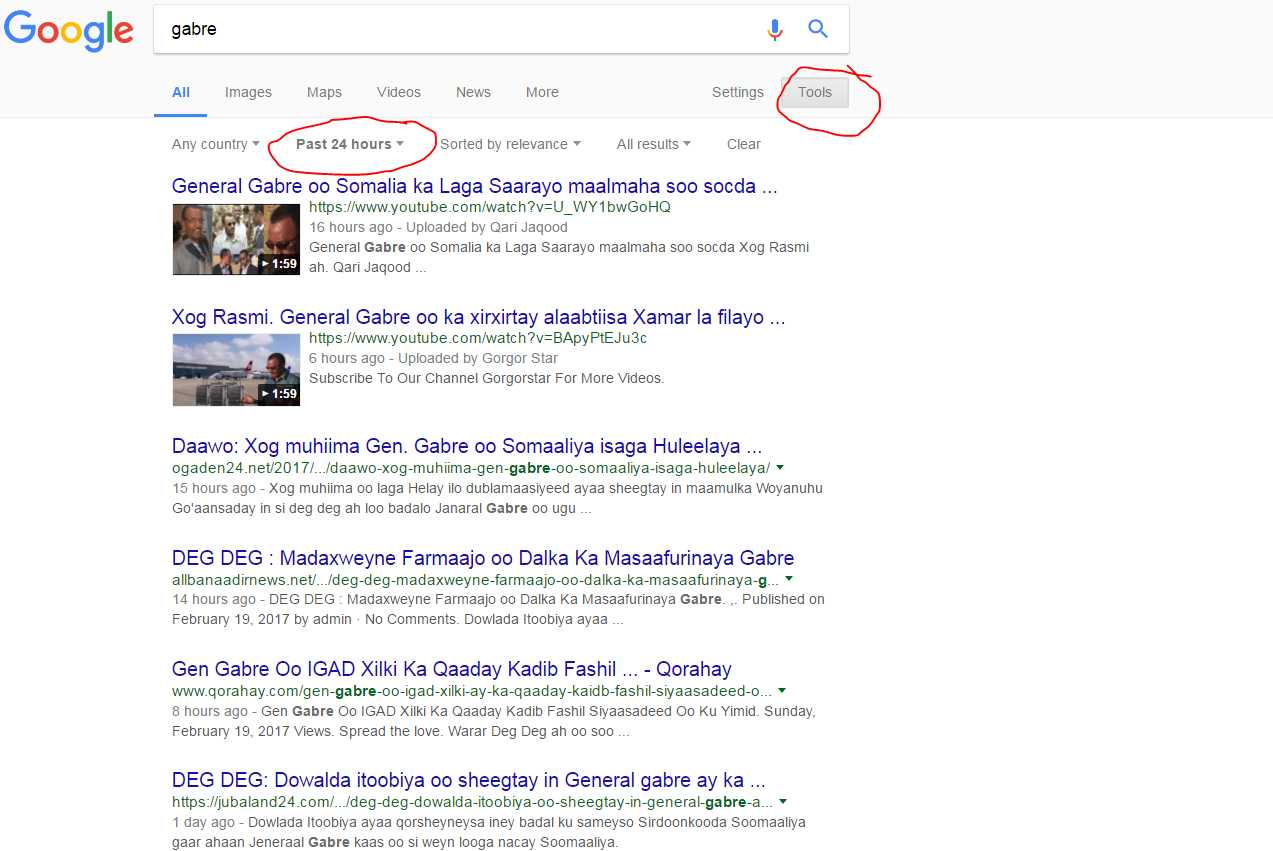Open DEG DEG: Dowalda itoobiya result
The height and width of the screenshot is (851, 1273).
tap(469, 780)
